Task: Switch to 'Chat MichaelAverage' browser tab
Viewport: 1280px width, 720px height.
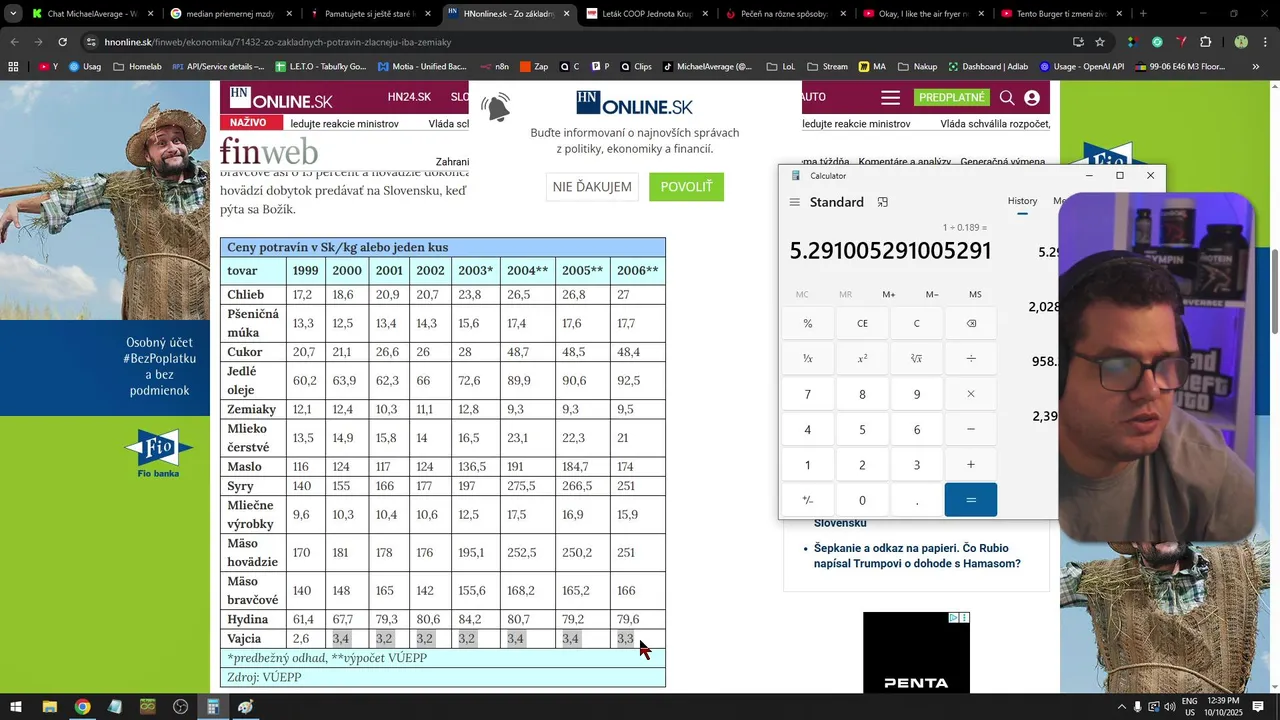Action: tap(92, 14)
